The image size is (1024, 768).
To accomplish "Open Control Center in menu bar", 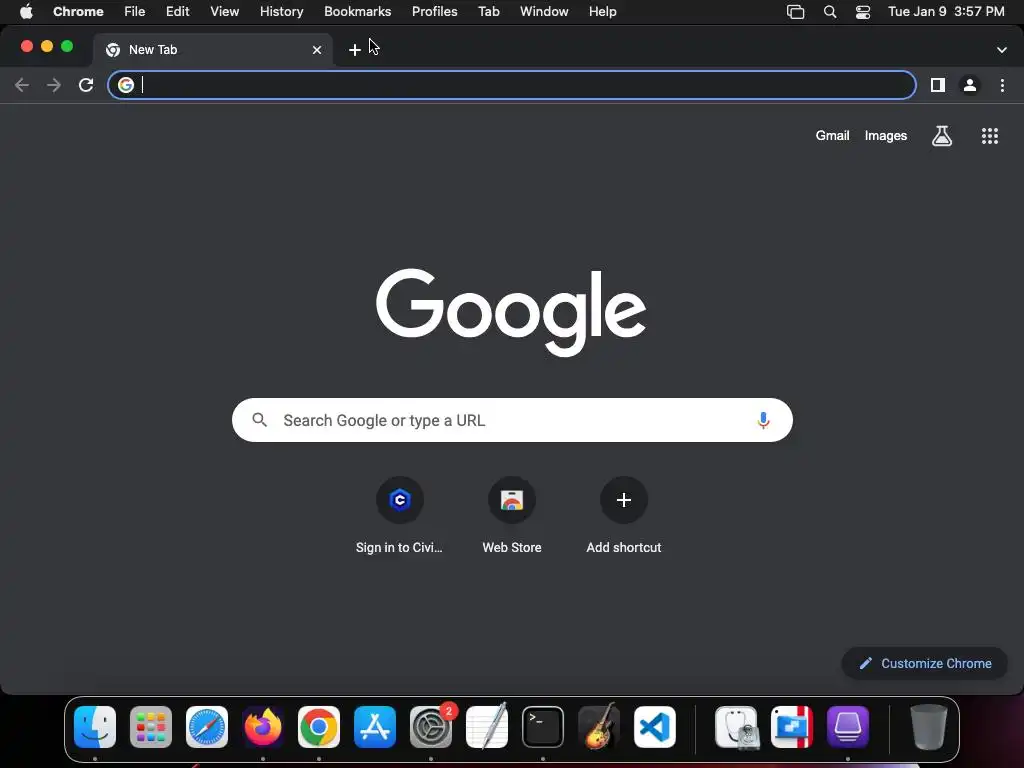I will coord(863,12).
